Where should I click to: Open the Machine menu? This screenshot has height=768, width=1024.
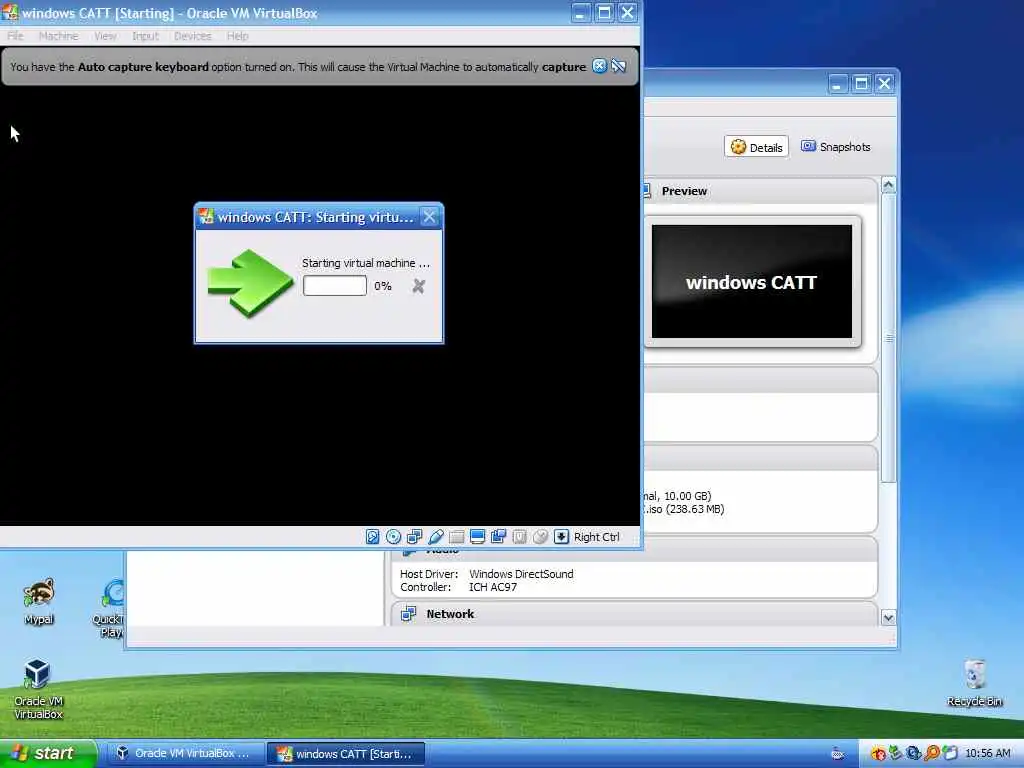[58, 36]
